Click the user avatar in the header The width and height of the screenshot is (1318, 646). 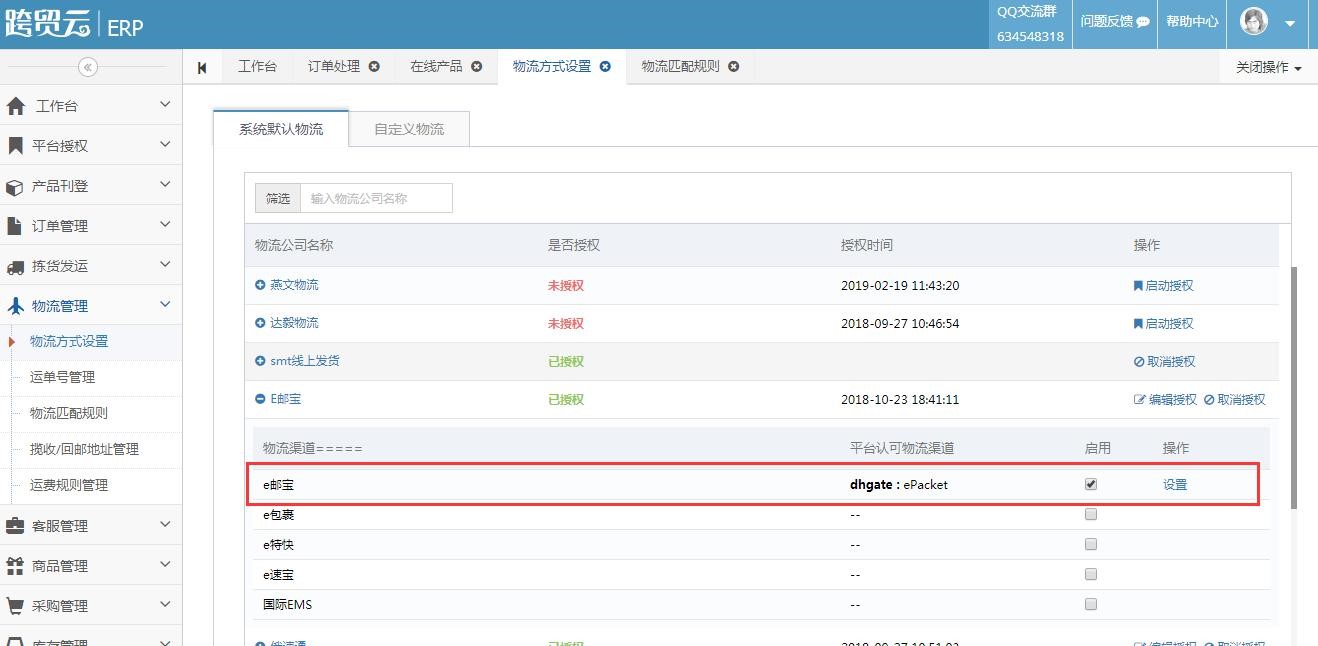tap(1254, 21)
